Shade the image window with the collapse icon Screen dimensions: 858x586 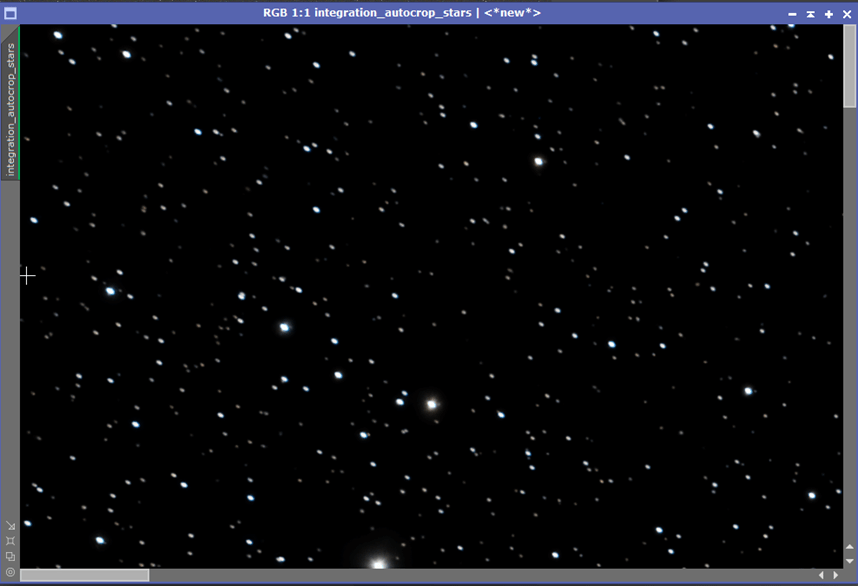click(x=810, y=14)
